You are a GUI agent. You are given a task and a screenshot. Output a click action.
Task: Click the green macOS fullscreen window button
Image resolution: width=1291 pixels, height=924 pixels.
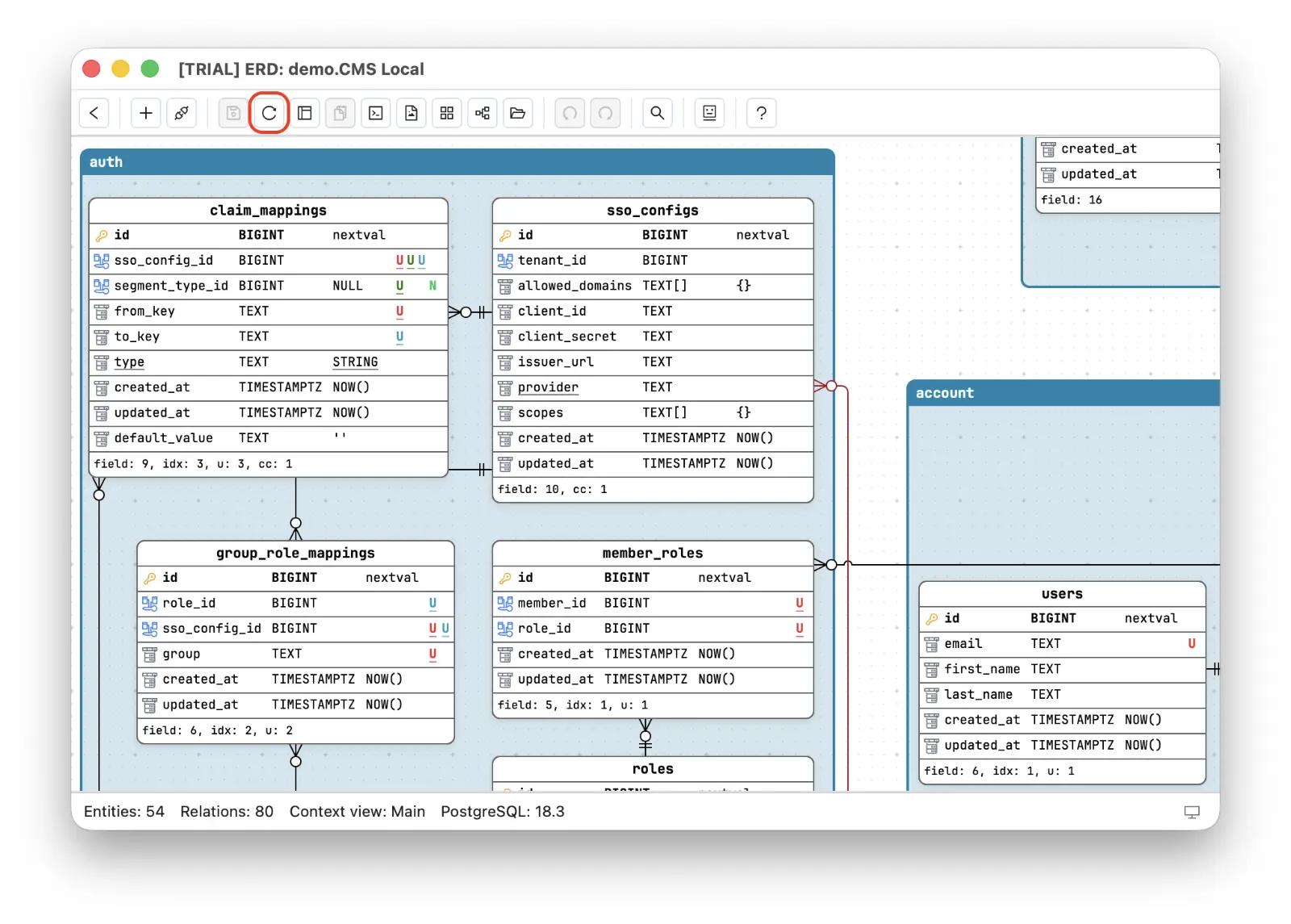(x=150, y=69)
